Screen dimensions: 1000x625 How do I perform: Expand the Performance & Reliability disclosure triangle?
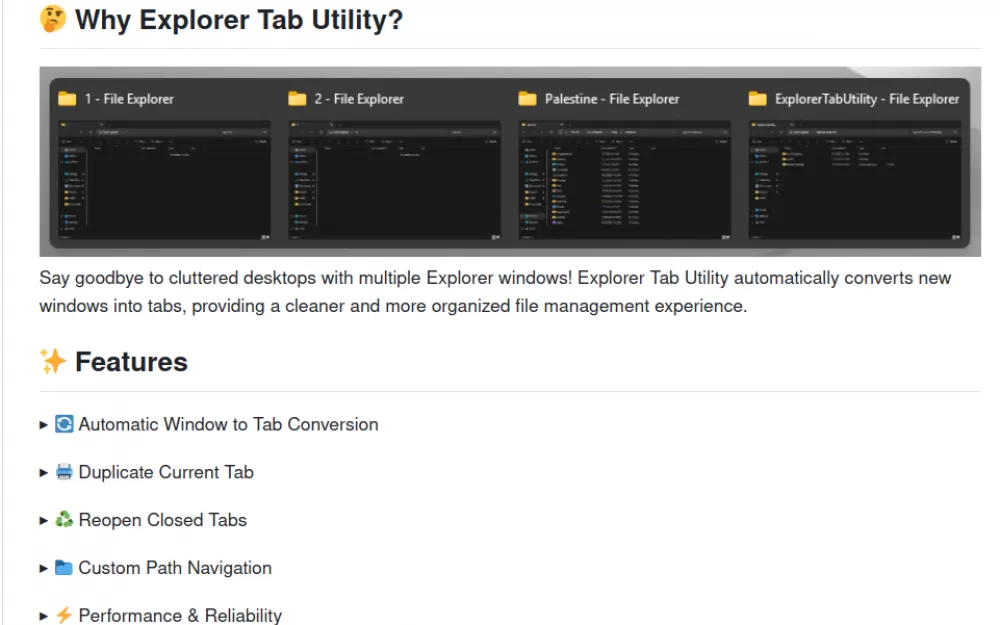(x=43, y=616)
